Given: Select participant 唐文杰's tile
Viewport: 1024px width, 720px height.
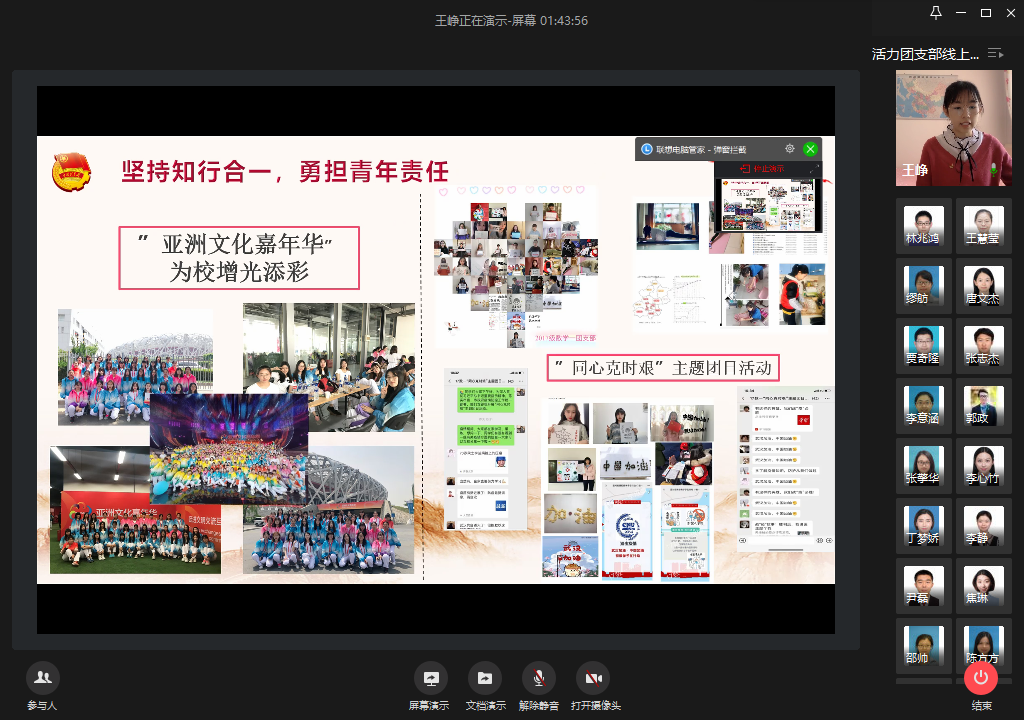Looking at the screenshot, I should [983, 285].
